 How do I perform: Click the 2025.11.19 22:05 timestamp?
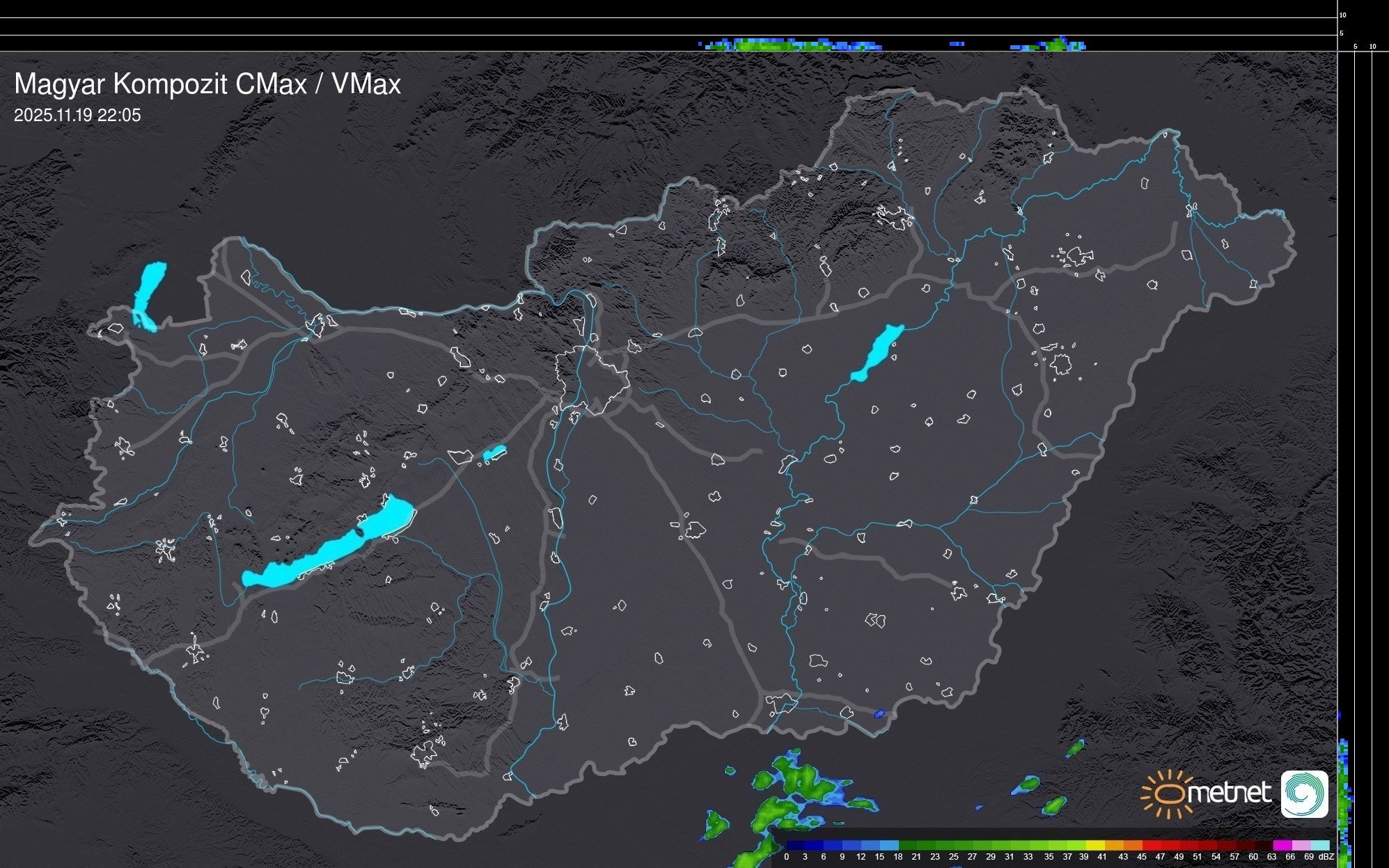click(77, 116)
